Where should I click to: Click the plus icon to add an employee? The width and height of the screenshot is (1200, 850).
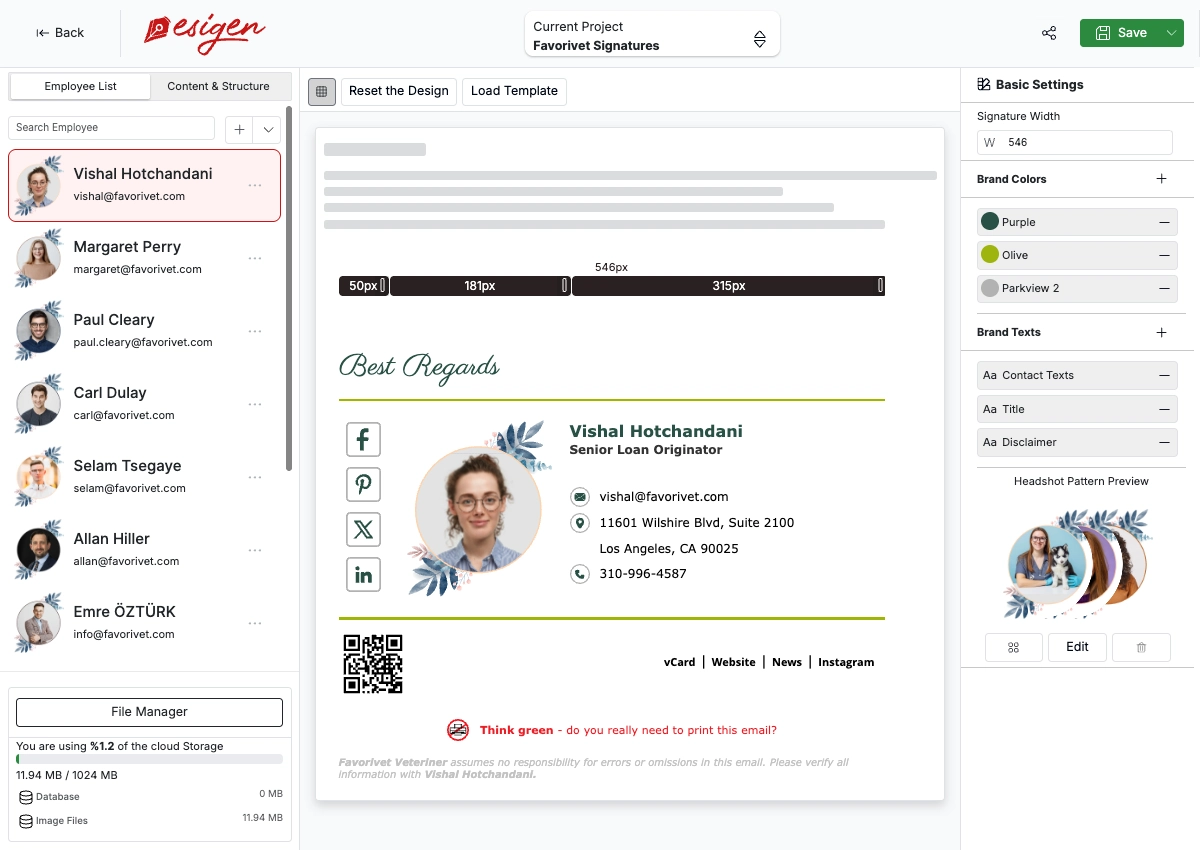pos(239,129)
